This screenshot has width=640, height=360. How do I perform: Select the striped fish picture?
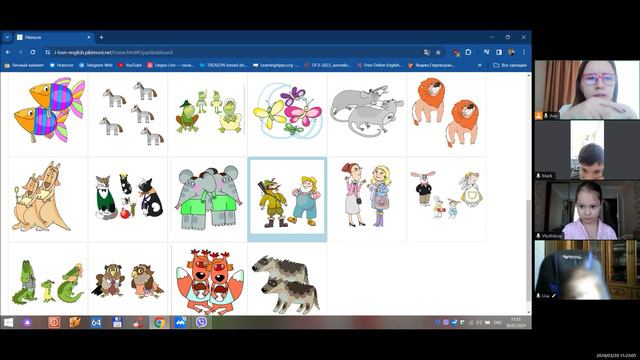coord(48,111)
